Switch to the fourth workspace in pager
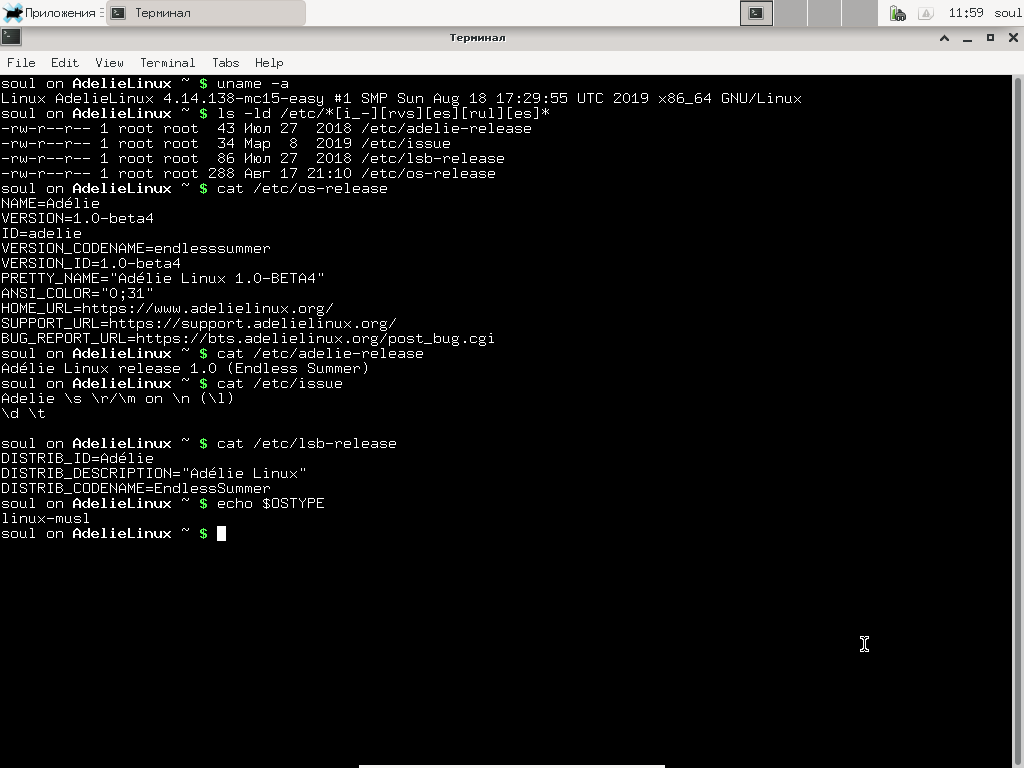 tap(859, 13)
